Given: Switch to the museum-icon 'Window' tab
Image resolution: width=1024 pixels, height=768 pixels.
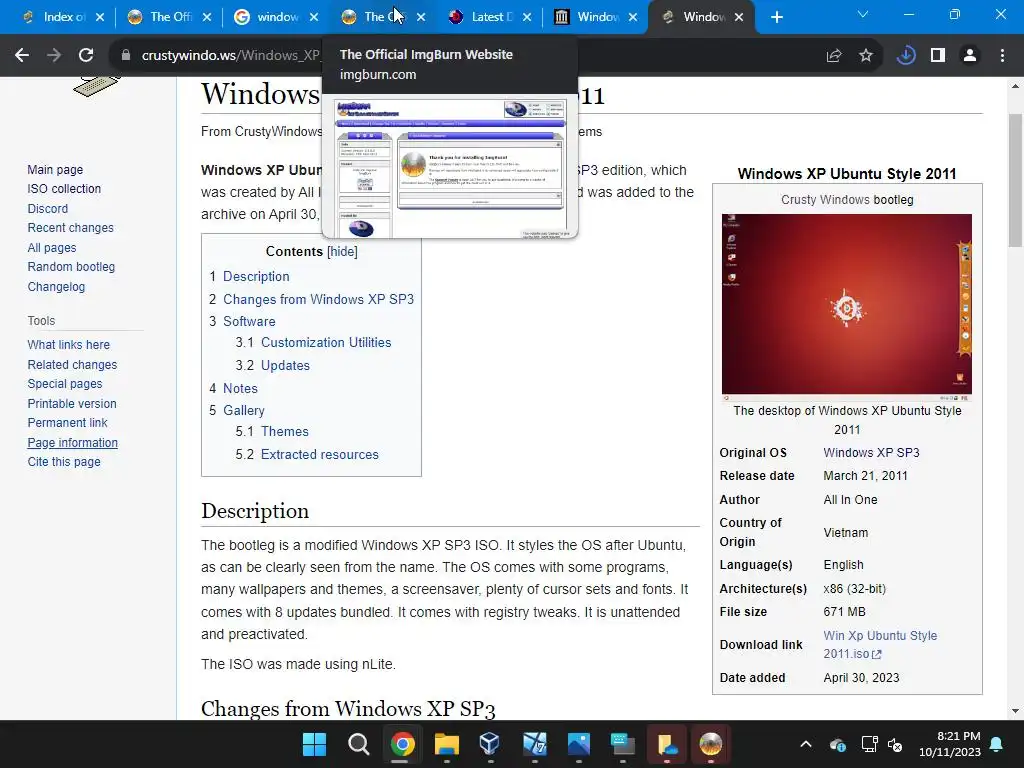Looking at the screenshot, I should pos(588,17).
